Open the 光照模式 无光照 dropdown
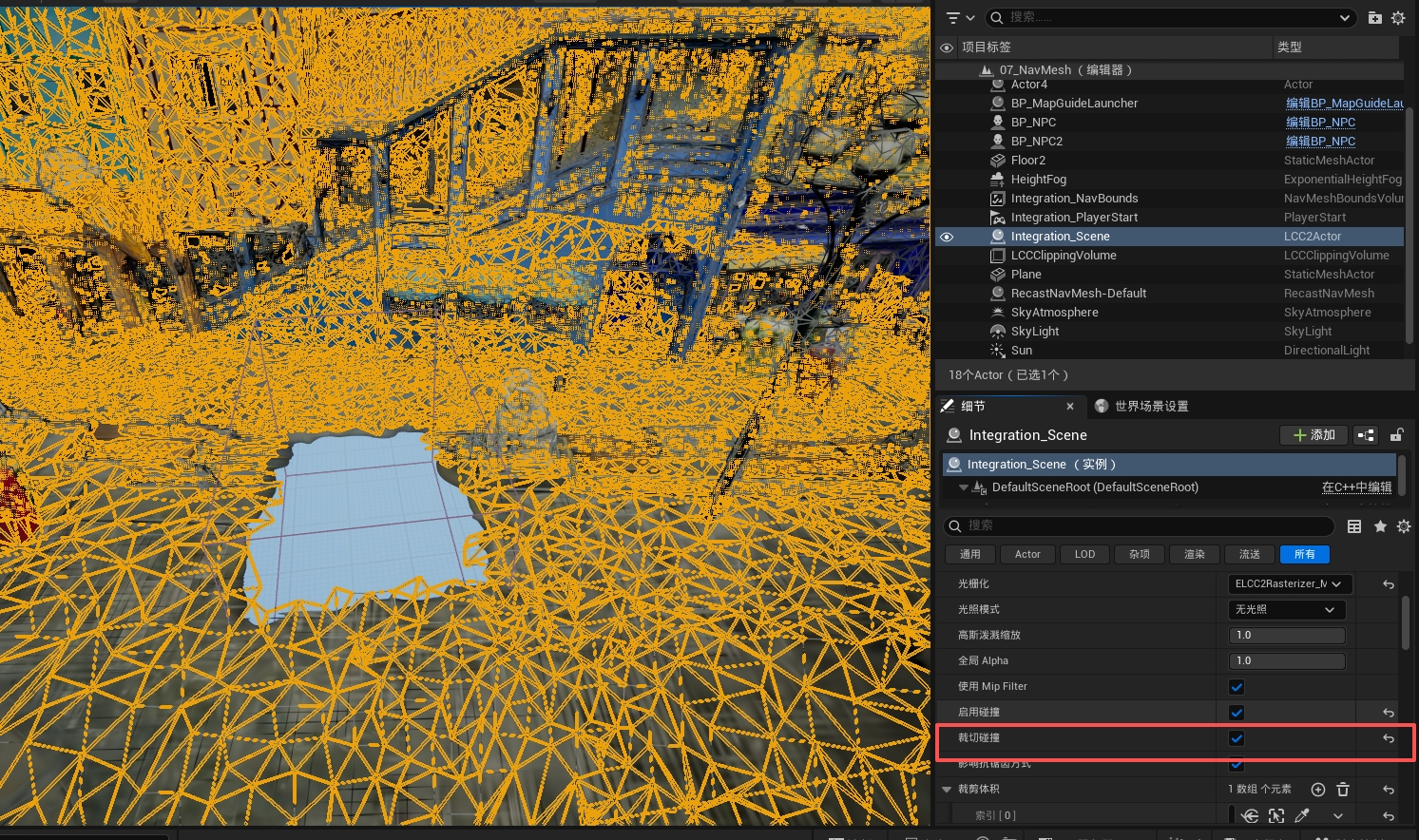The height and width of the screenshot is (840, 1419). point(1286,610)
